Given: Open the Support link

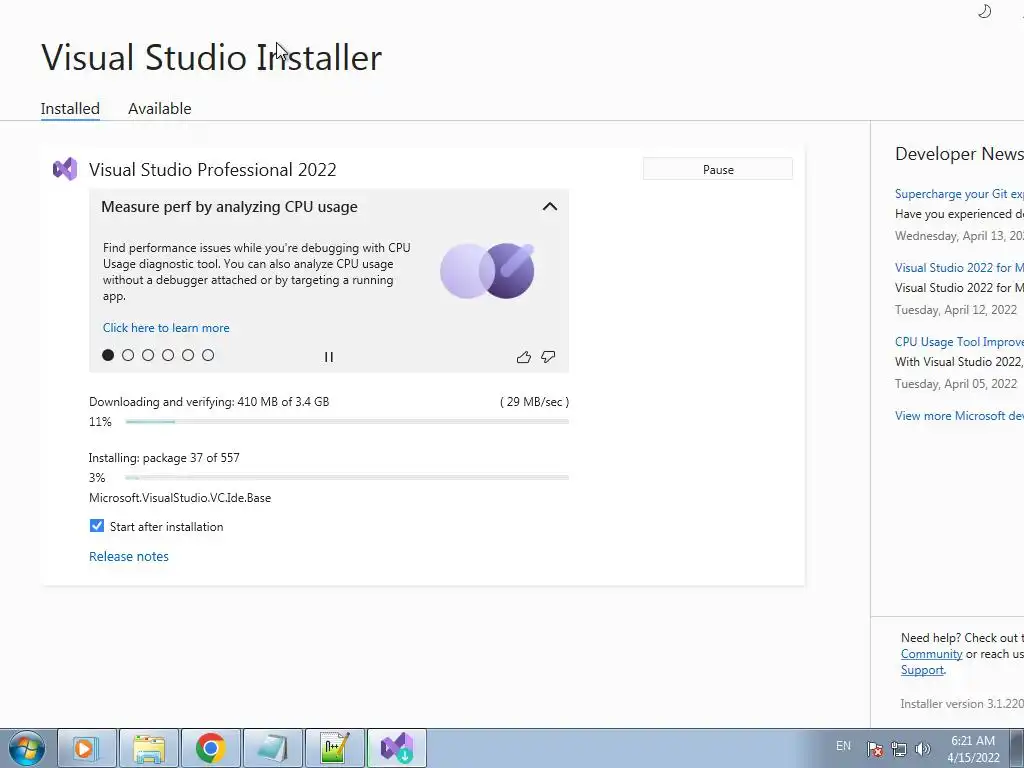Looking at the screenshot, I should 922,670.
